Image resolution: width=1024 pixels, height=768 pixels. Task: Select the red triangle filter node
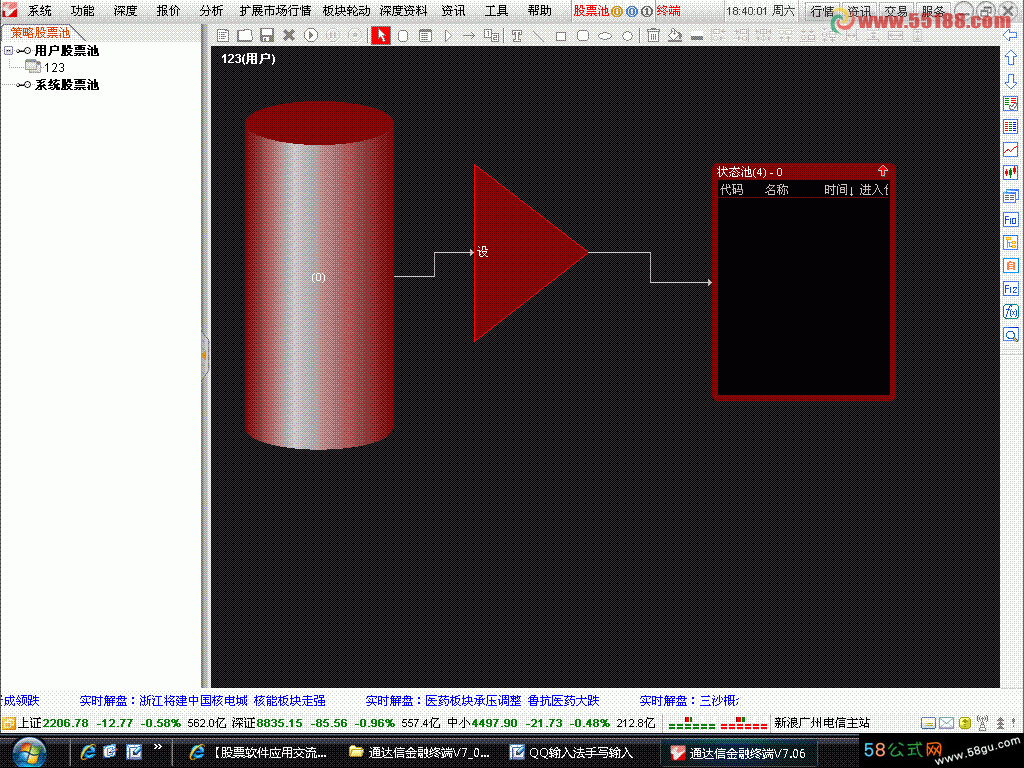pos(522,253)
